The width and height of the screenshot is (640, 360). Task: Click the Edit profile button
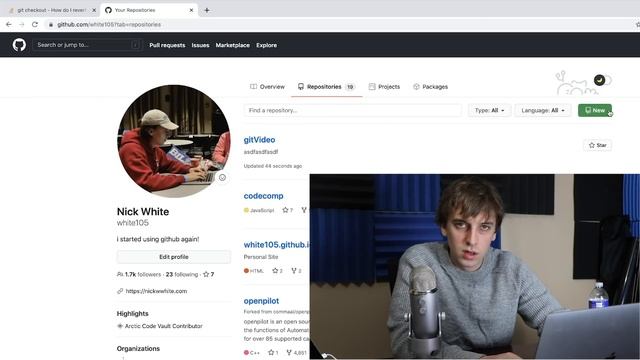(x=173, y=257)
